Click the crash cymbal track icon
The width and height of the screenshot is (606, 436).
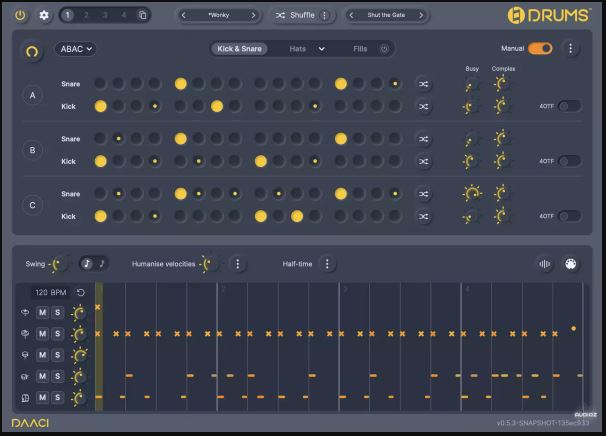point(25,313)
